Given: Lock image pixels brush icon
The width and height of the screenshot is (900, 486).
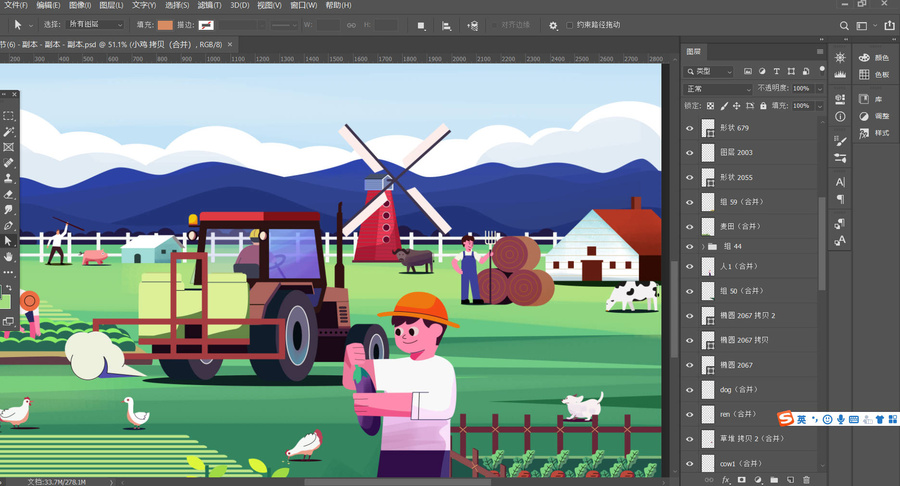Looking at the screenshot, I should tap(724, 106).
